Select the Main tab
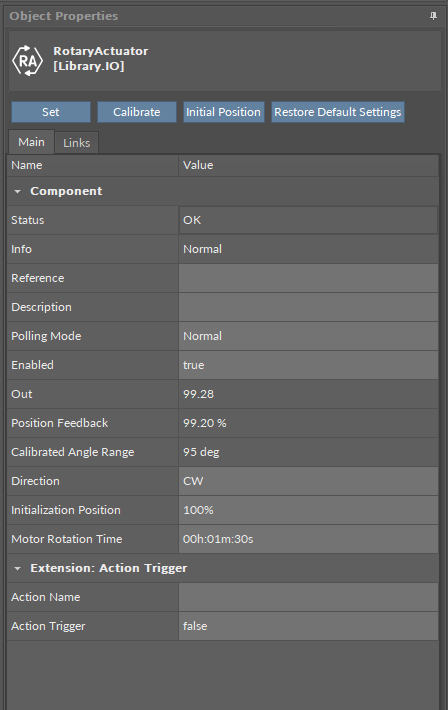This screenshot has height=710, width=448. [x=31, y=142]
